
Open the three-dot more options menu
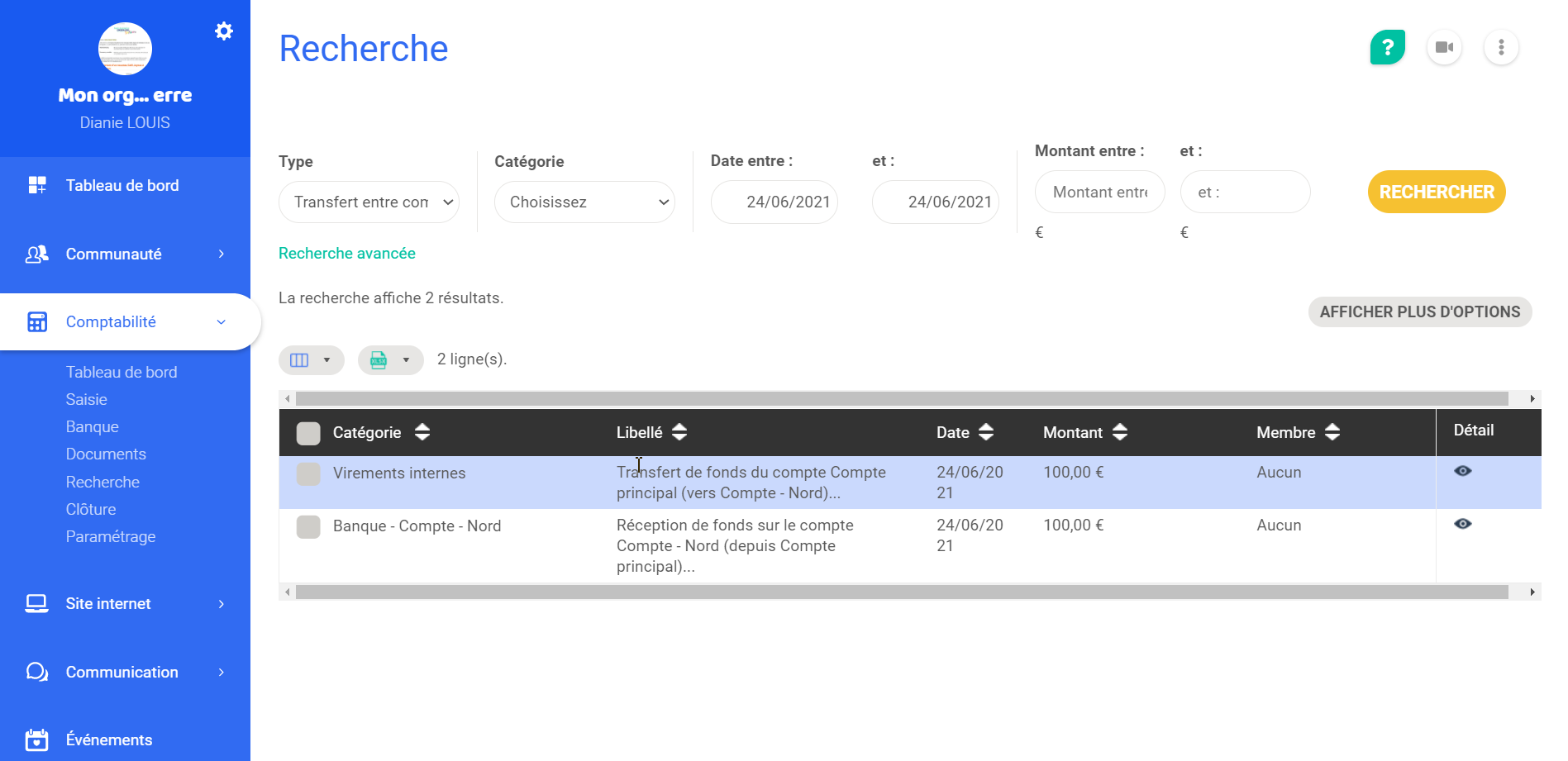tap(1500, 47)
